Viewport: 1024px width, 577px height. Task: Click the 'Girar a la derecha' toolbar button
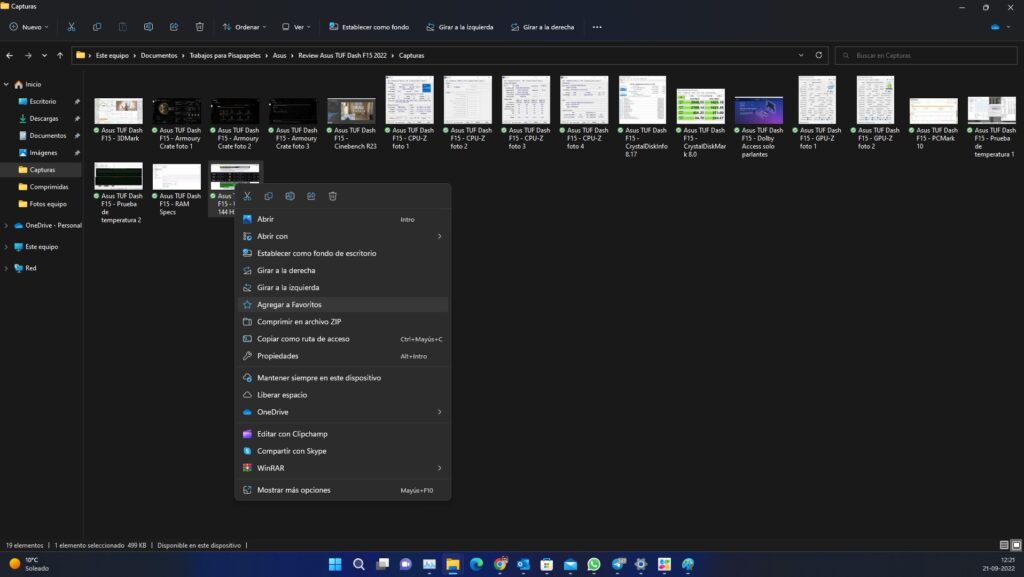click(541, 27)
